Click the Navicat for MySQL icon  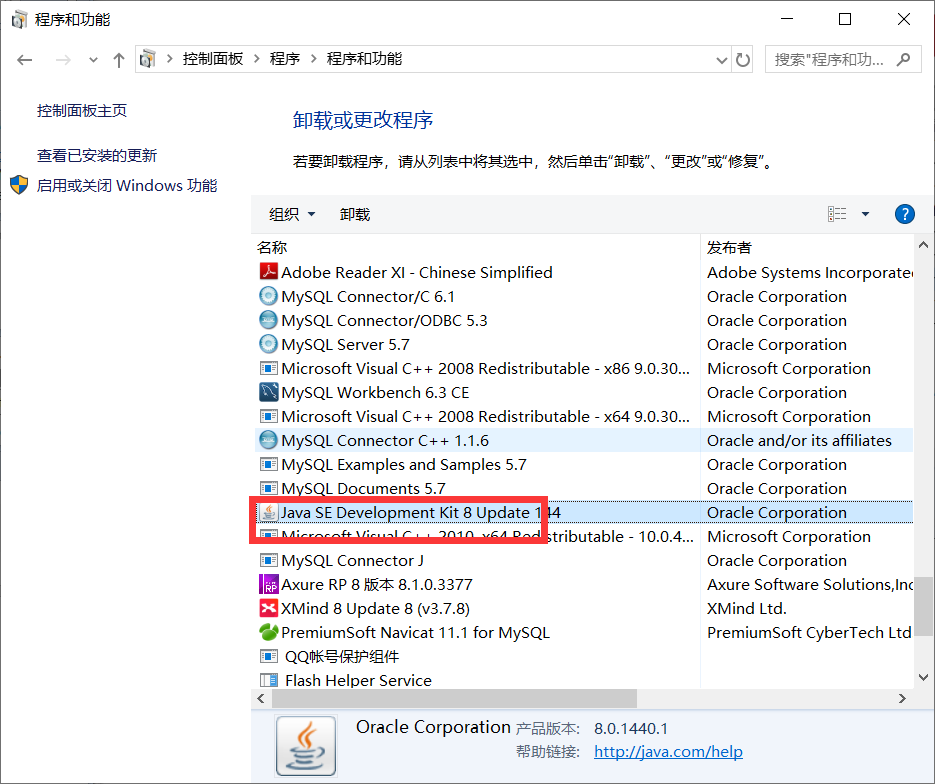268,632
